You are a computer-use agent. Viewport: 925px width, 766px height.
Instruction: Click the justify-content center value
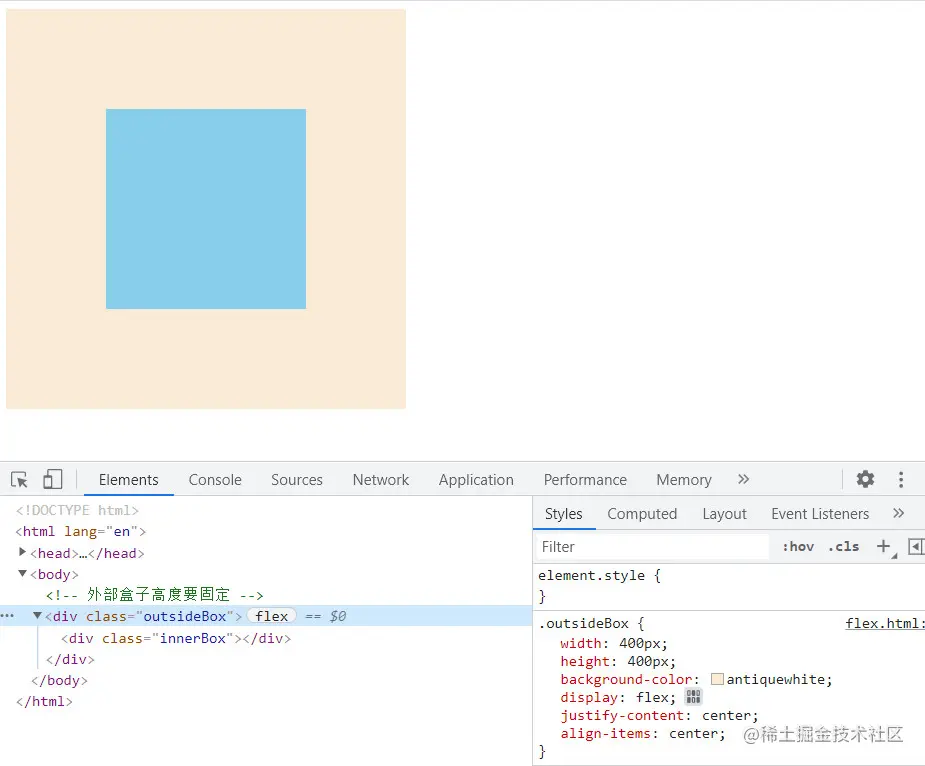[726, 716]
